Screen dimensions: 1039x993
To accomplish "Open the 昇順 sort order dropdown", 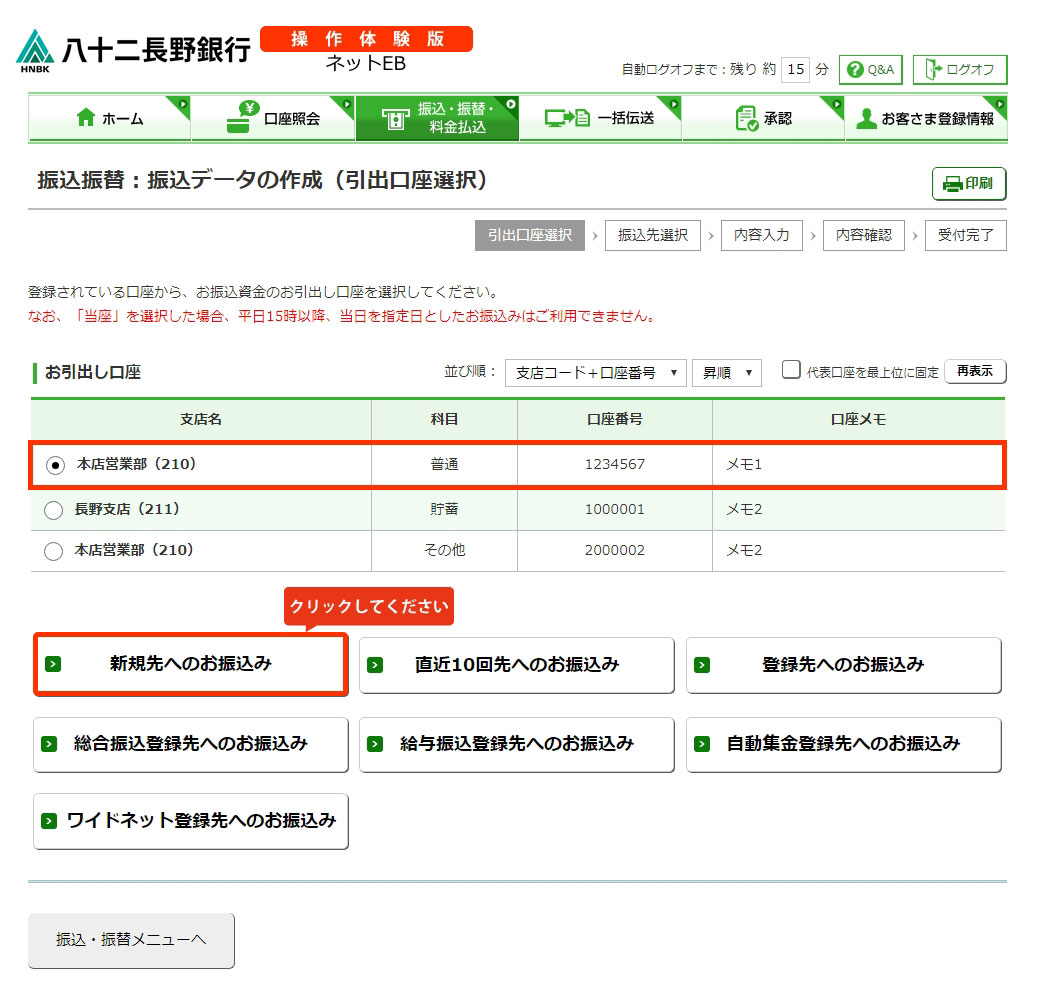I will click(726, 373).
